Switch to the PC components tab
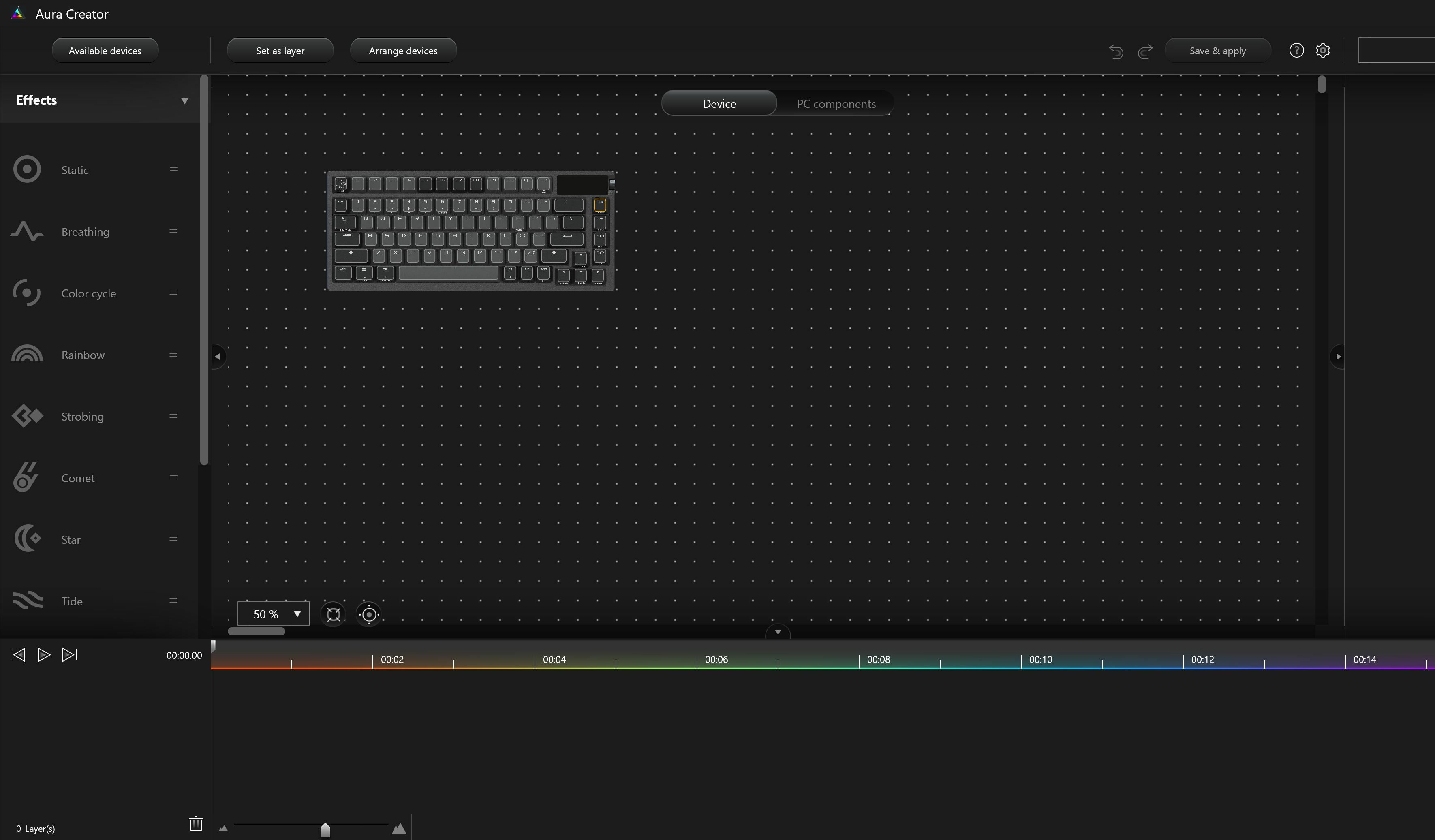1435x840 pixels. click(x=836, y=104)
